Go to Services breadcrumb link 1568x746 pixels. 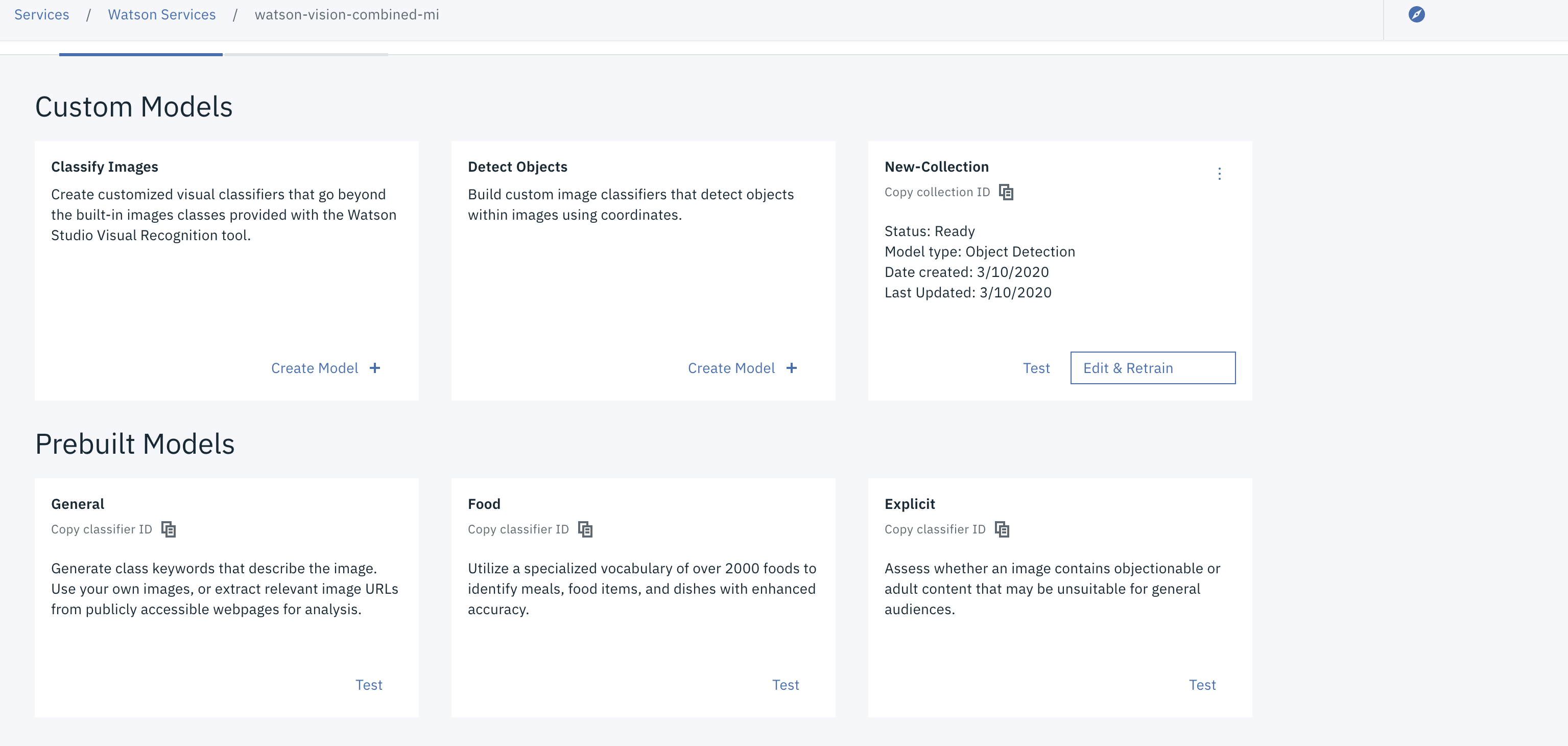click(41, 15)
